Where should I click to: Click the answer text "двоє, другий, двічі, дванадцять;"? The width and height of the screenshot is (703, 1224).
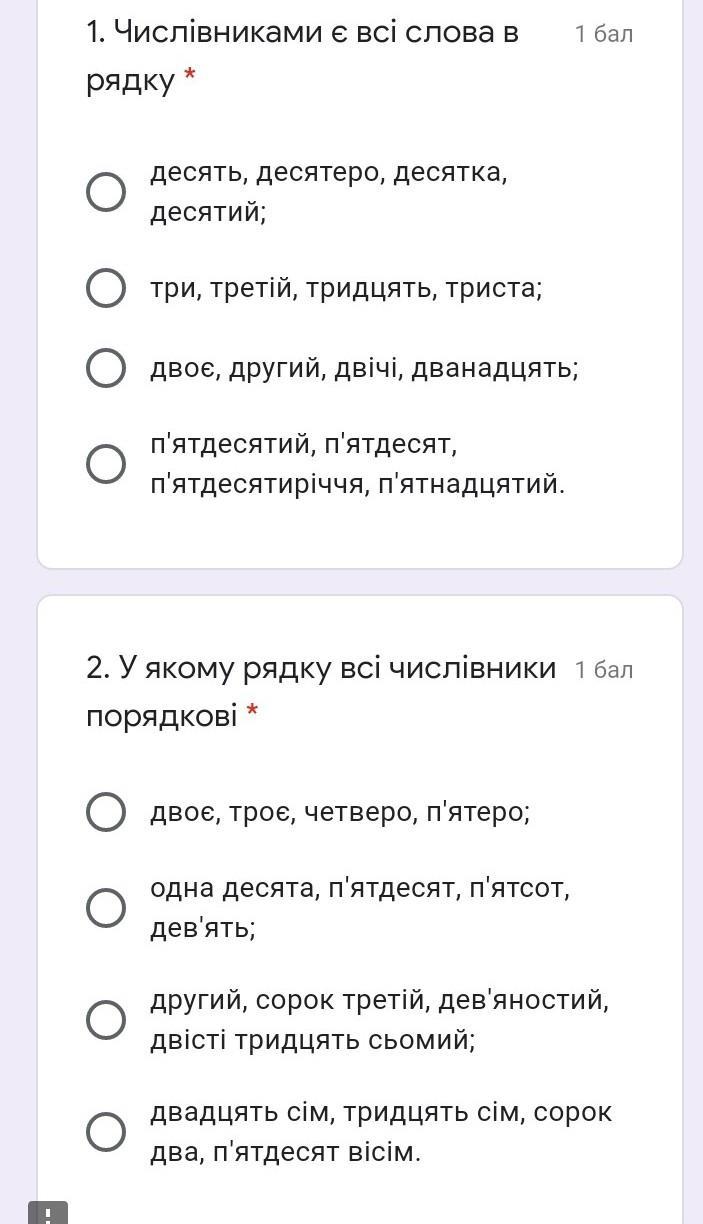click(364, 368)
